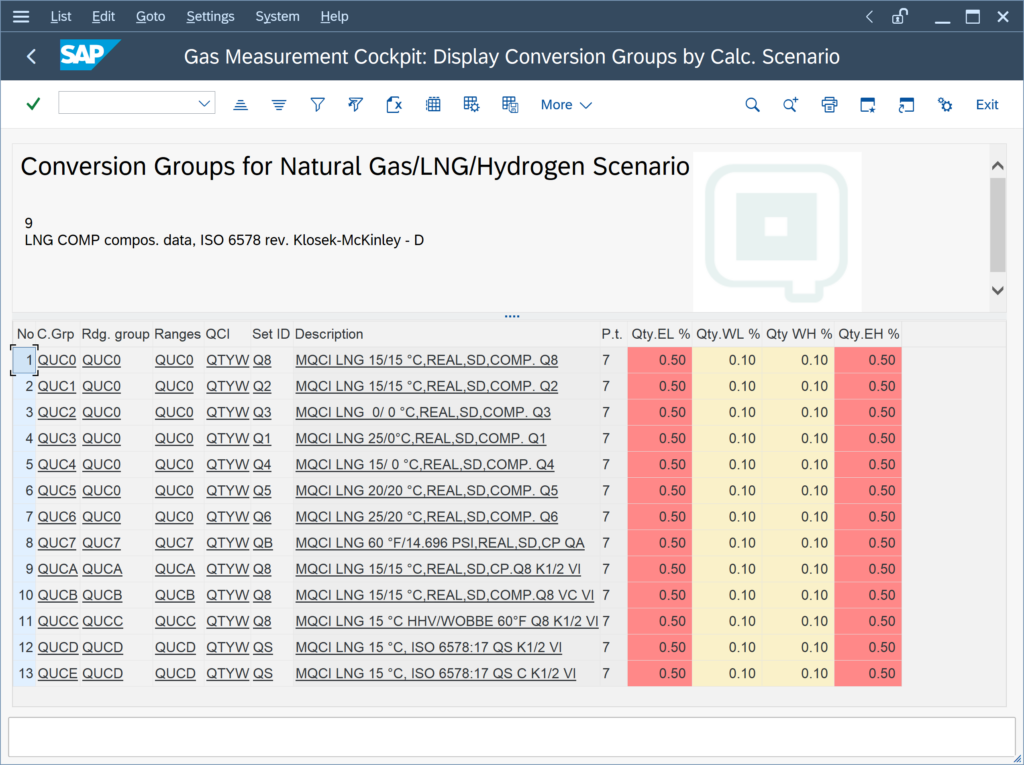Open description 'MQCI LNG 25/0°C,REAL,SD,COMP. Q1'

[421, 438]
